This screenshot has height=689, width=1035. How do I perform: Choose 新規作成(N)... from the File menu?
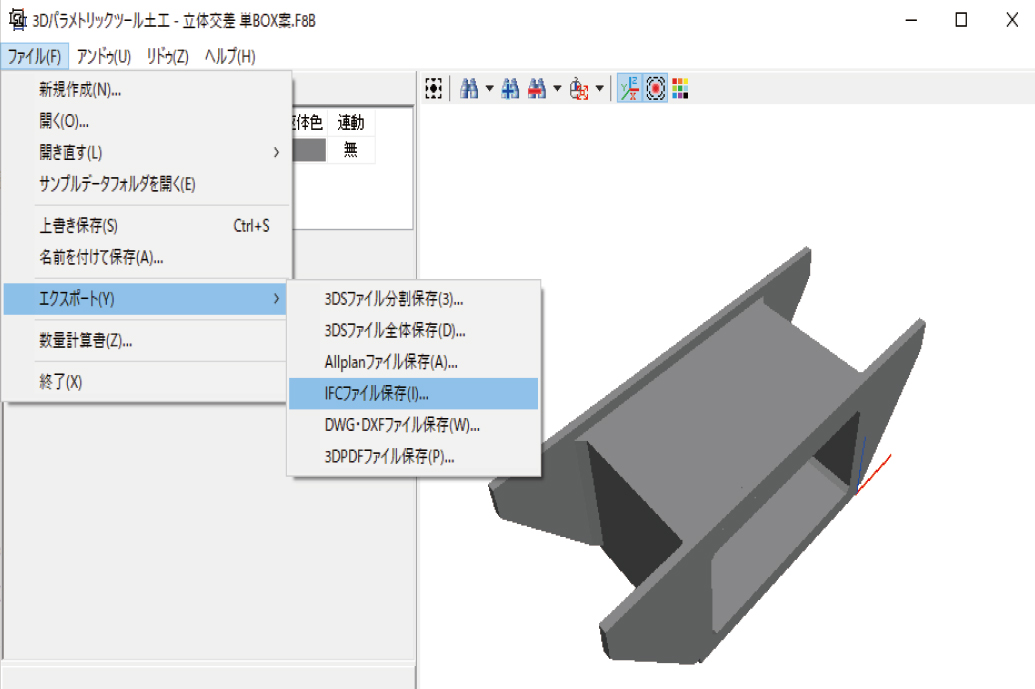point(147,90)
